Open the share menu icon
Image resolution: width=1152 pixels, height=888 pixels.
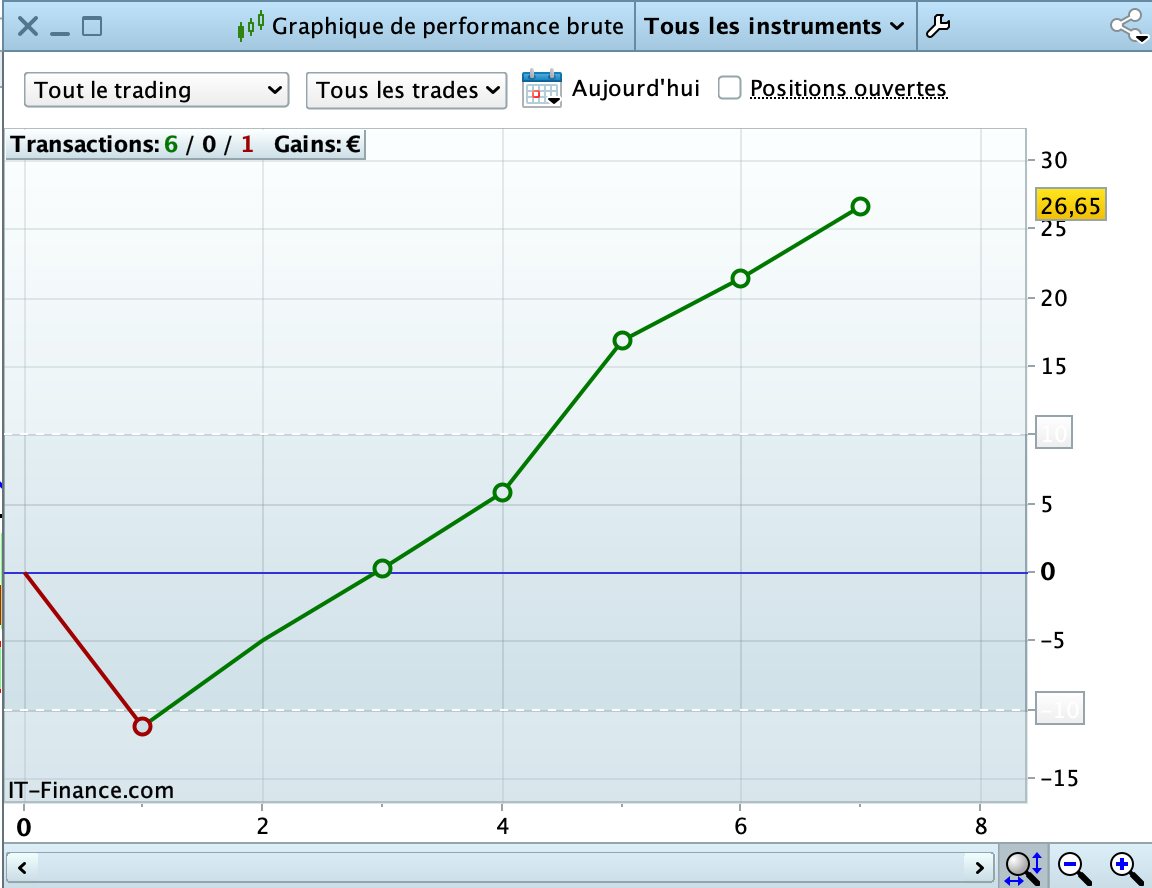click(1128, 27)
